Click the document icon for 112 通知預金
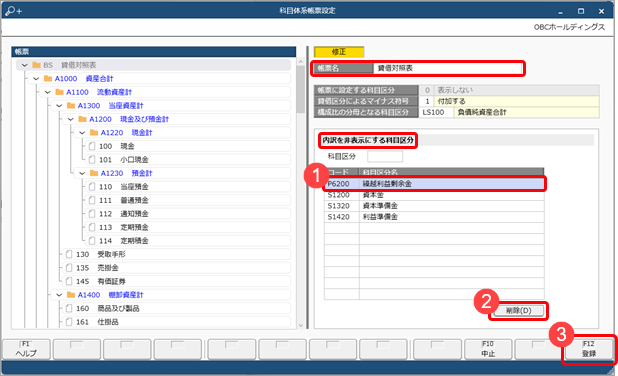Viewport: 618px width, 376px height. [x=92, y=214]
